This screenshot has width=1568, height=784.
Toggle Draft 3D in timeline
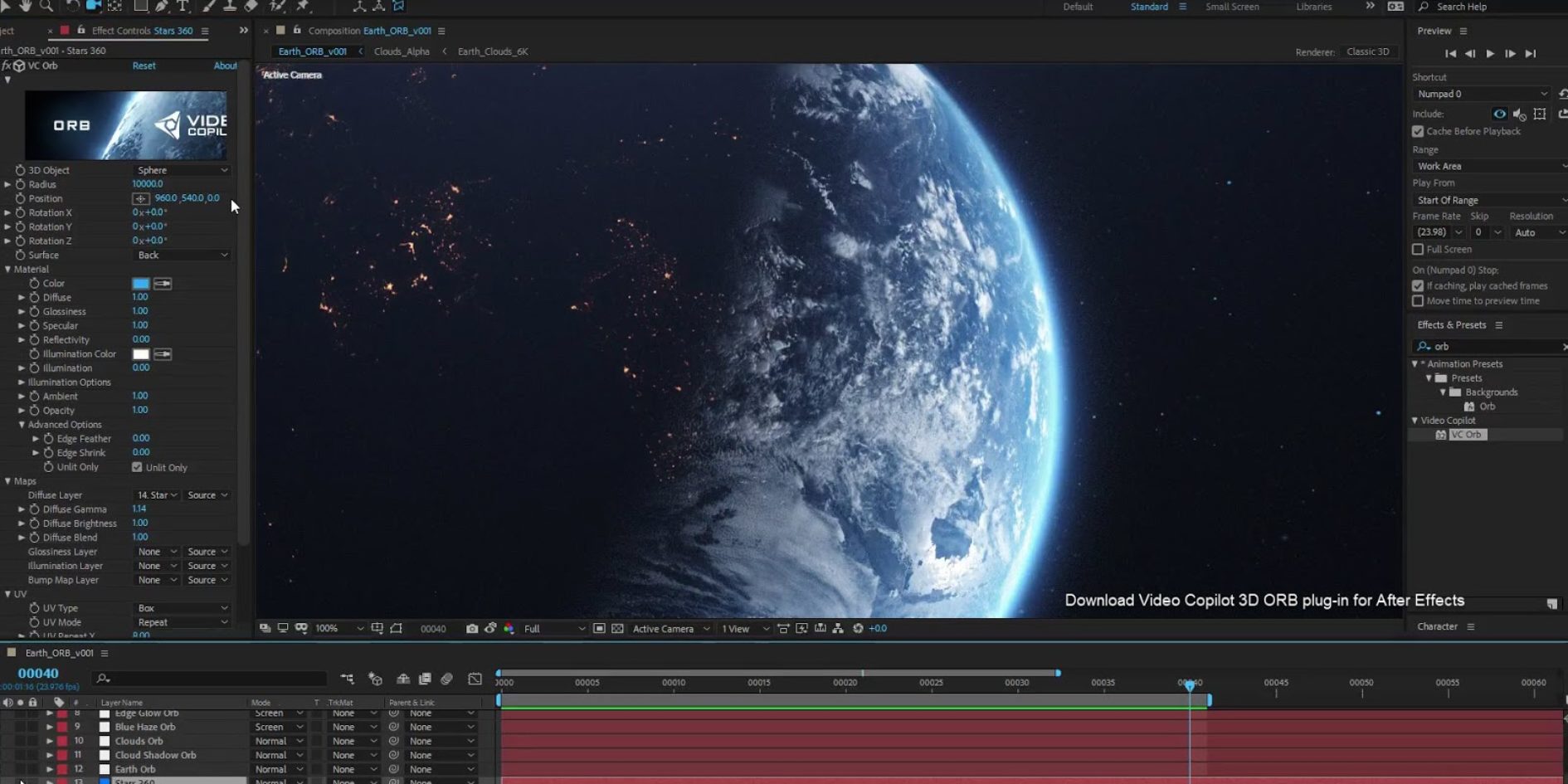click(375, 679)
